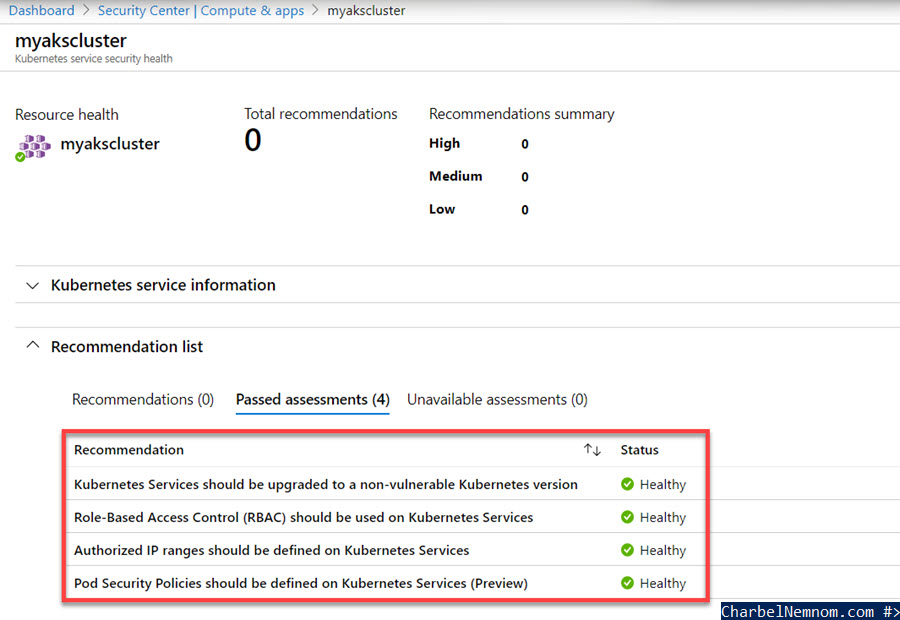Collapse the Recommendation list section

click(33, 346)
